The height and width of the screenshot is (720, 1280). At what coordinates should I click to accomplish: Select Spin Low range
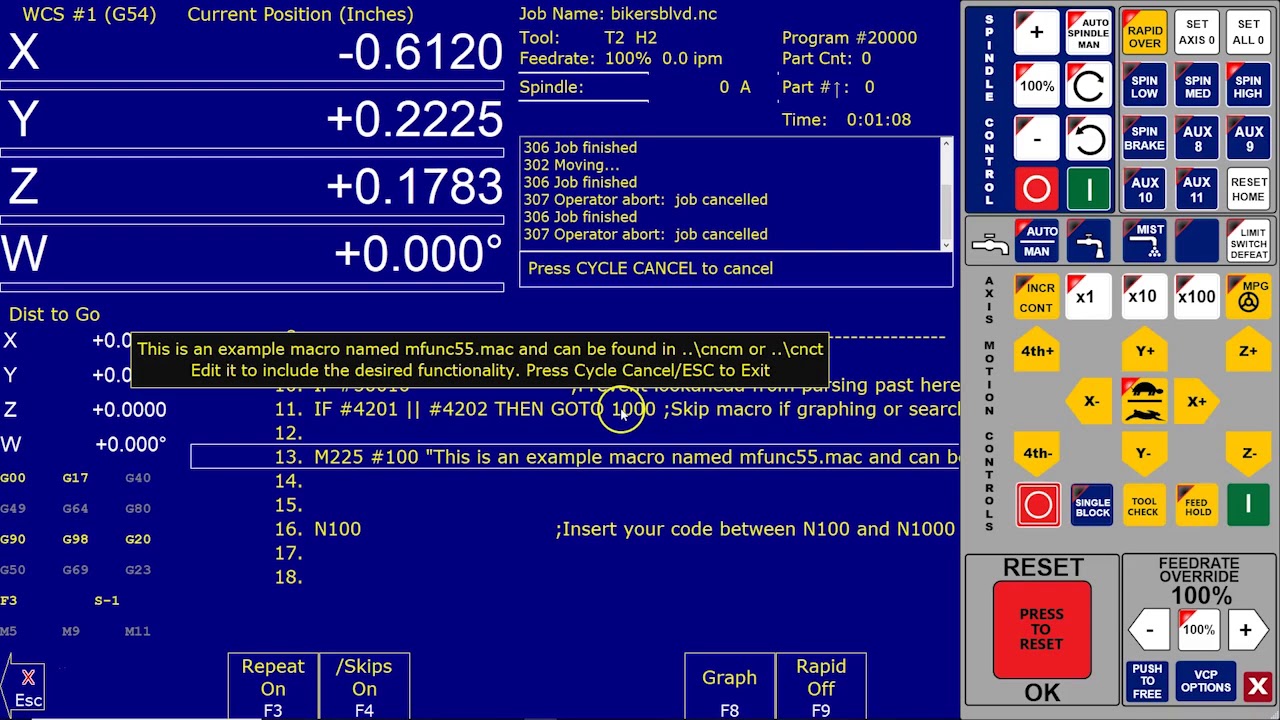click(x=1145, y=86)
